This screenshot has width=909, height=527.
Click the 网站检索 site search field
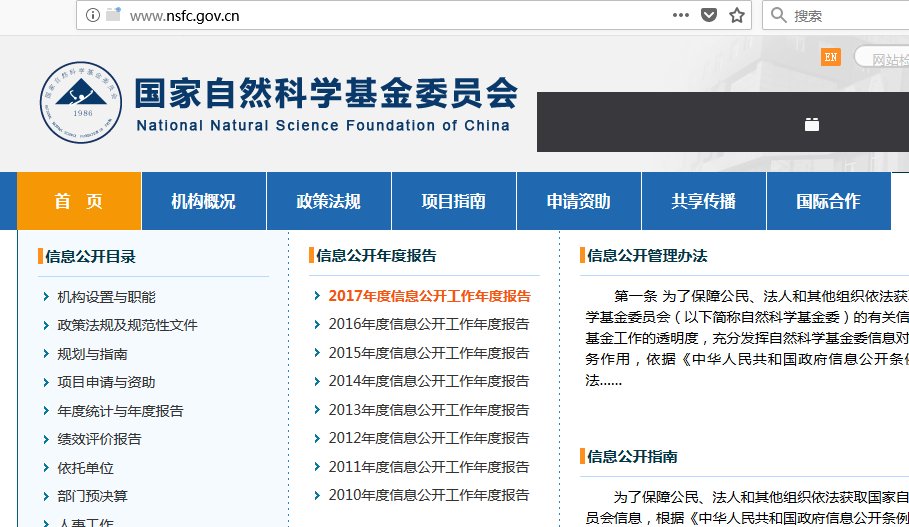[x=882, y=59]
